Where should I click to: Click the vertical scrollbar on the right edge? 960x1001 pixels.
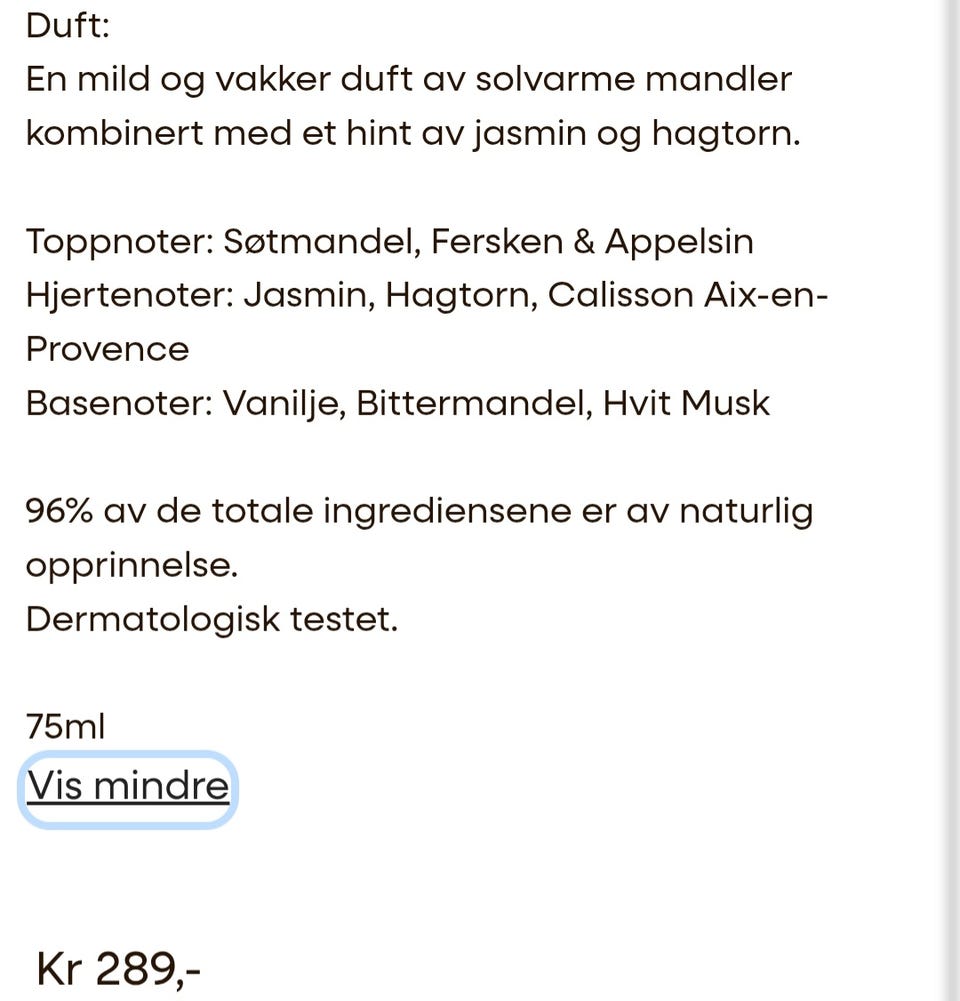pyautogui.click(x=951, y=500)
